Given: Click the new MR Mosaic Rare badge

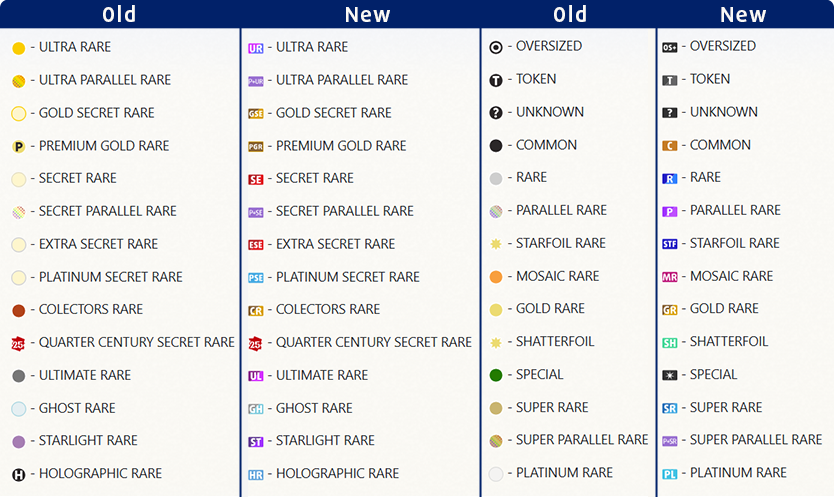Looking at the screenshot, I should [x=670, y=277].
